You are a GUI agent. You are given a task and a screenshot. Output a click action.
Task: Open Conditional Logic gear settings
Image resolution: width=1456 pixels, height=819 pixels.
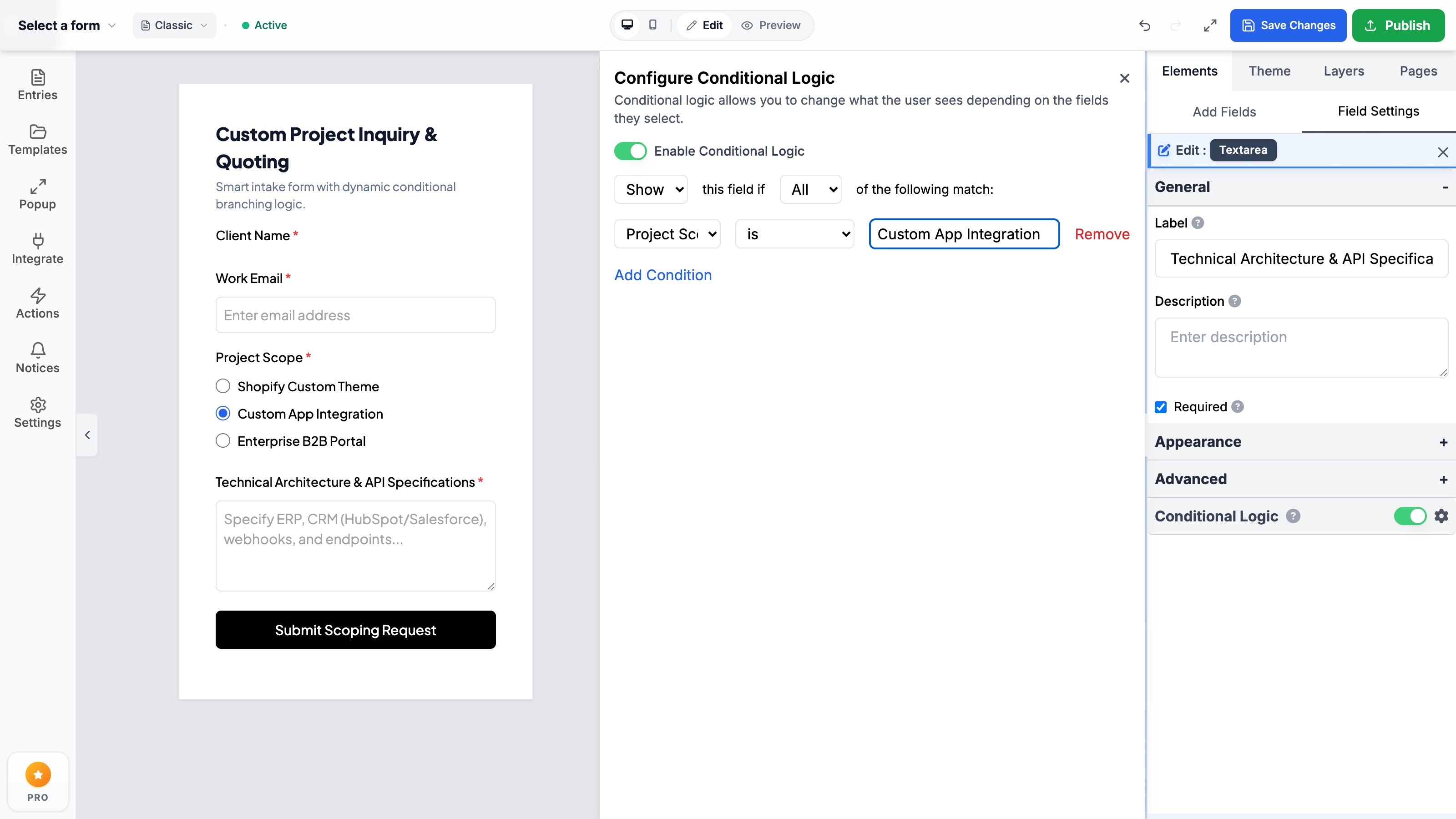[1441, 516]
